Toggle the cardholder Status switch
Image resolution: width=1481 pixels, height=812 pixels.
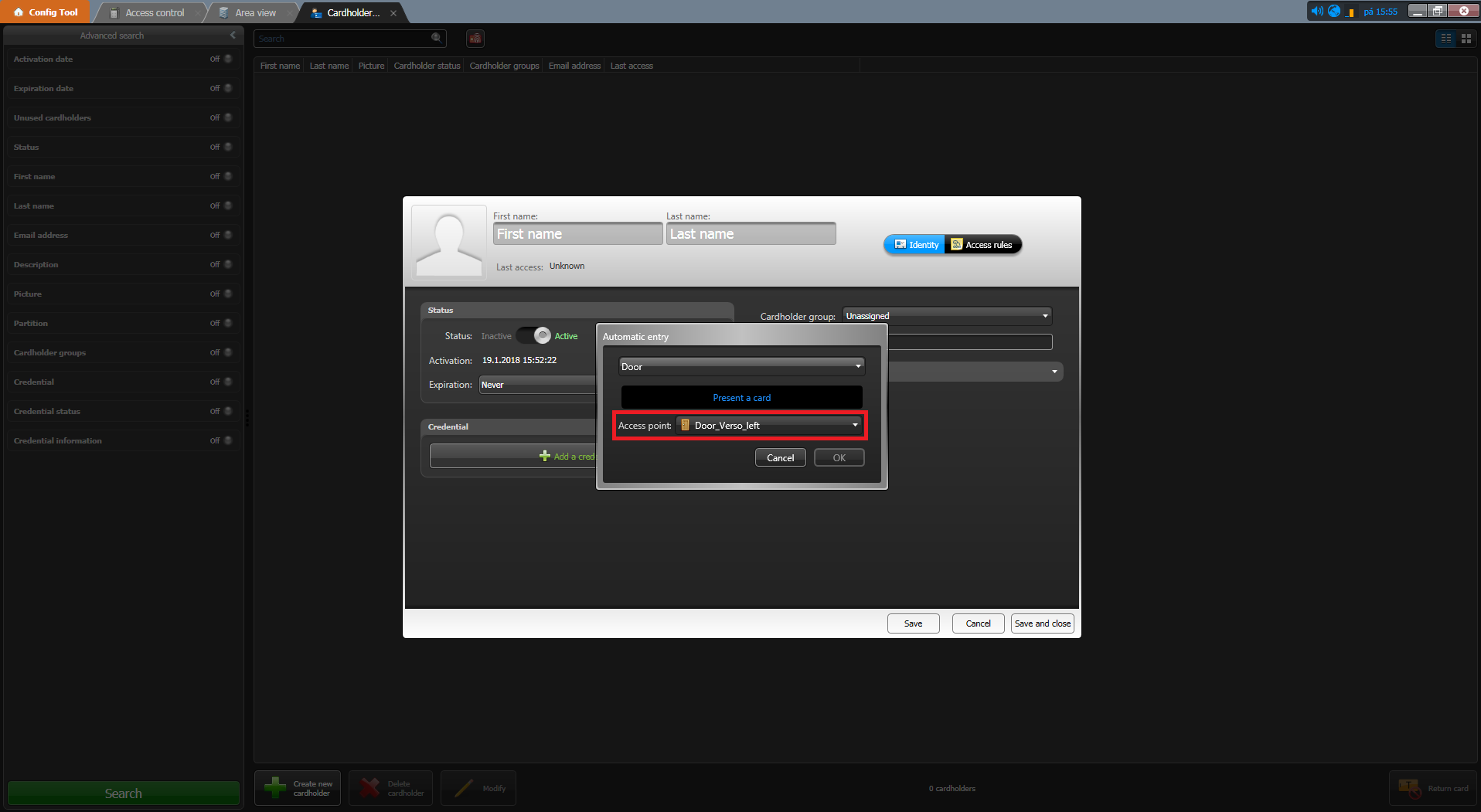[533, 336]
